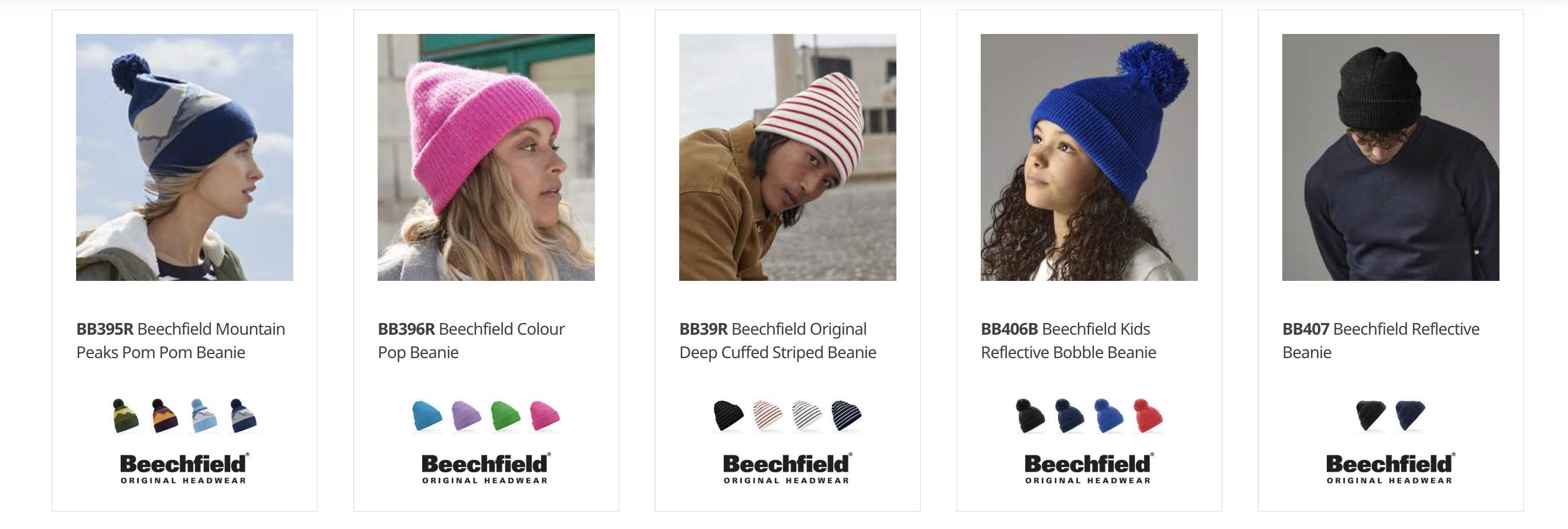Screen dimensions: 1568x529
Task: Choose the royal blue Kids Bobble swatch
Action: pyautogui.click(x=1108, y=416)
